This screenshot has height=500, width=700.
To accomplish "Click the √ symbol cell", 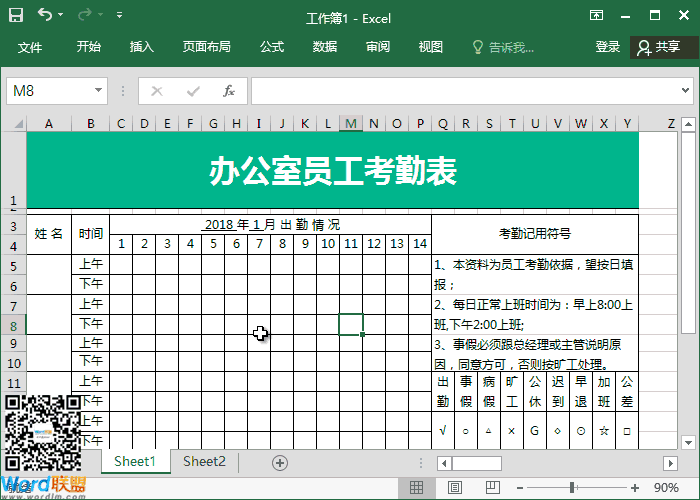I will pos(443,431).
